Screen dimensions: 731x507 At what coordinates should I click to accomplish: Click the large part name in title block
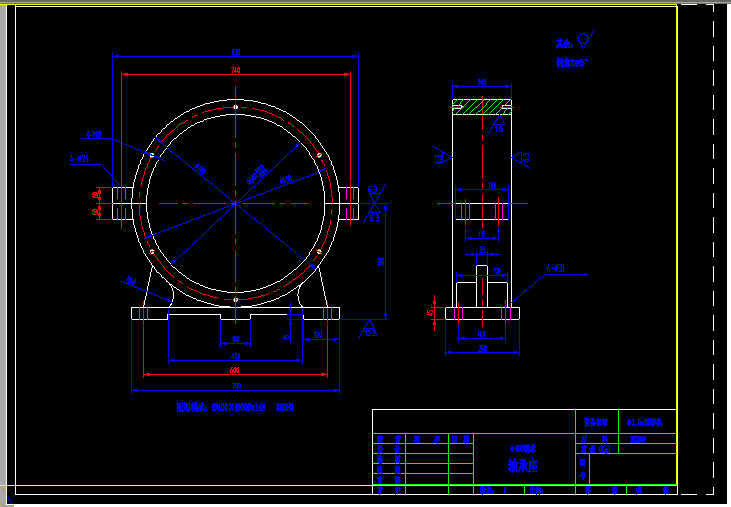click(523, 466)
